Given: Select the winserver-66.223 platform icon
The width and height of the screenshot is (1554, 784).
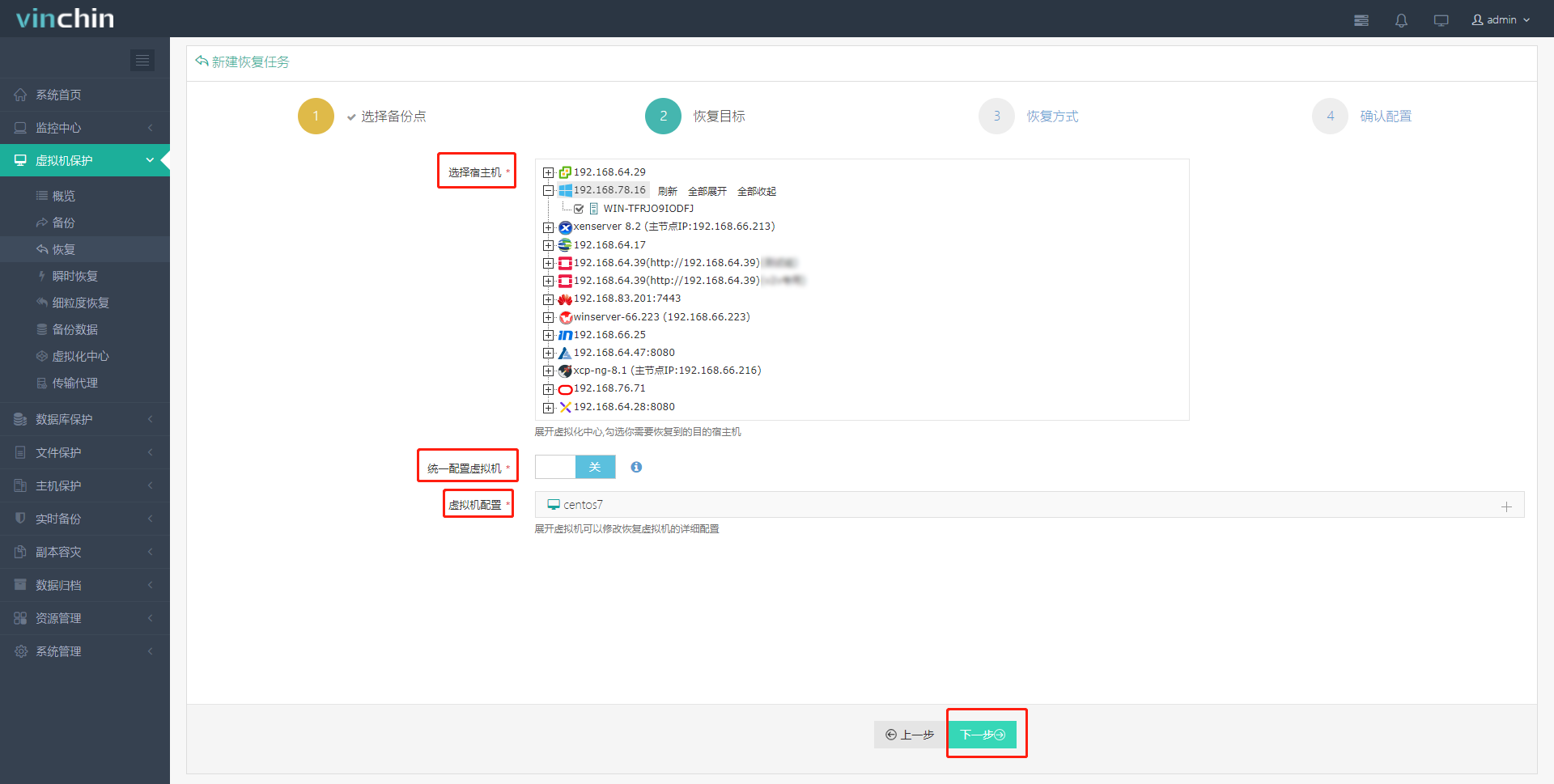Looking at the screenshot, I should point(565,317).
